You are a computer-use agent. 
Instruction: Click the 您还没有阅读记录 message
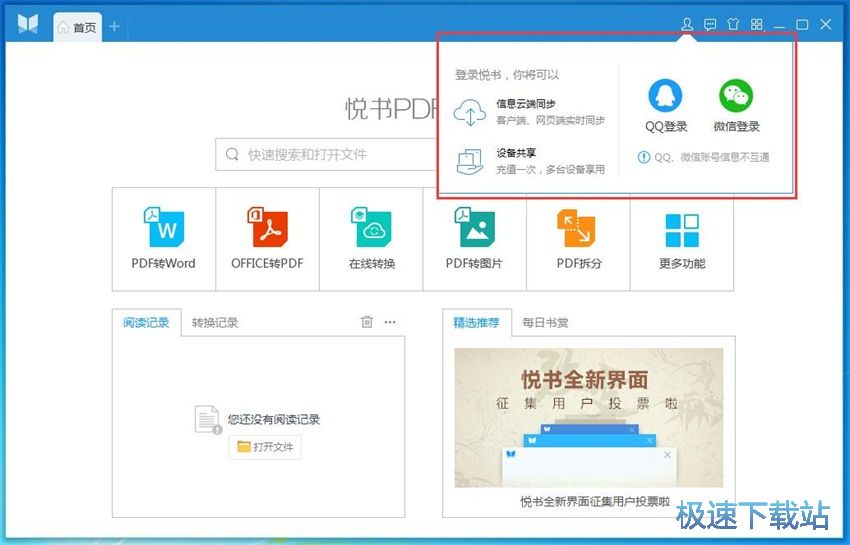(x=274, y=419)
